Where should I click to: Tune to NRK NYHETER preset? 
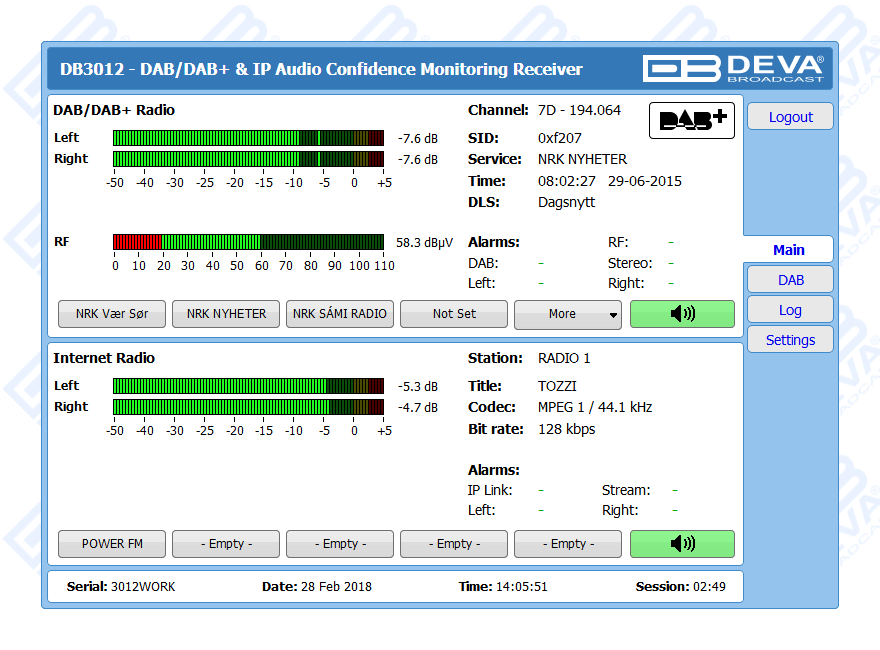point(226,314)
